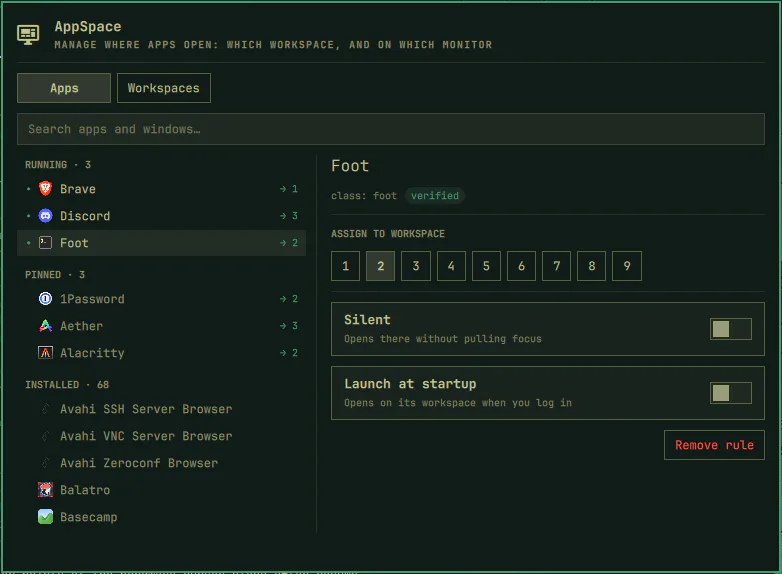This screenshot has height=574, width=782.
Task: Assign Foot to workspace 7
Action: click(x=557, y=266)
